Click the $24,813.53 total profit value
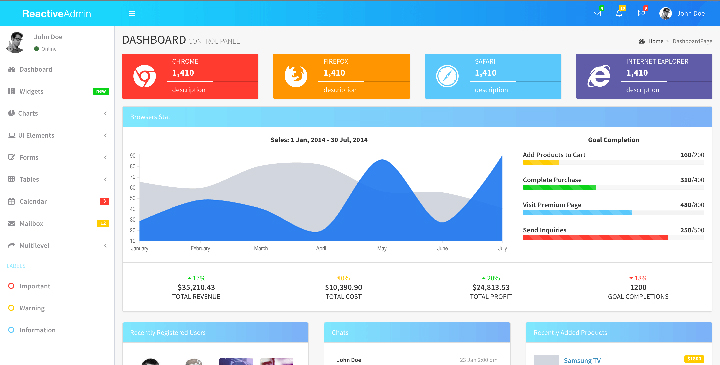This screenshot has width=720, height=365. pos(491,287)
